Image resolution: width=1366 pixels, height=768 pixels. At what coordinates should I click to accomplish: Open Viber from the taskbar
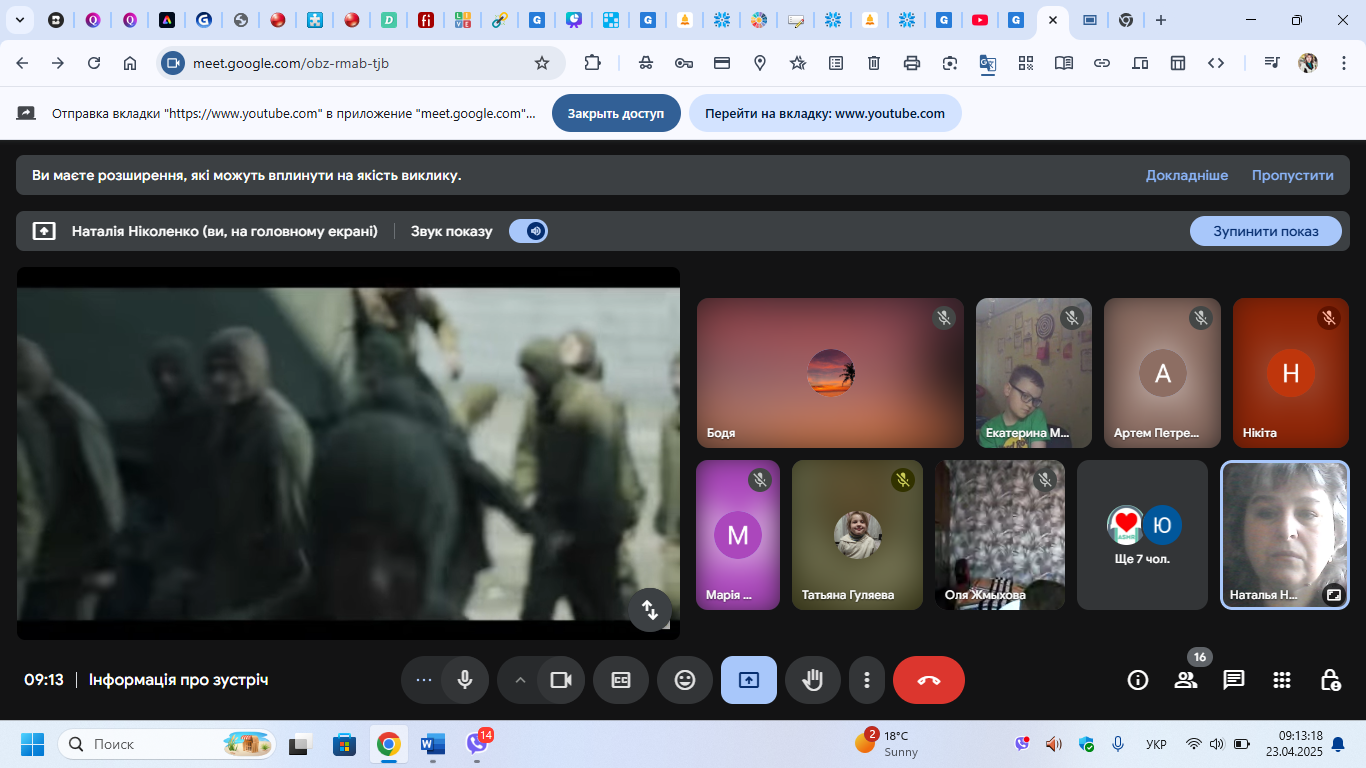(x=478, y=744)
